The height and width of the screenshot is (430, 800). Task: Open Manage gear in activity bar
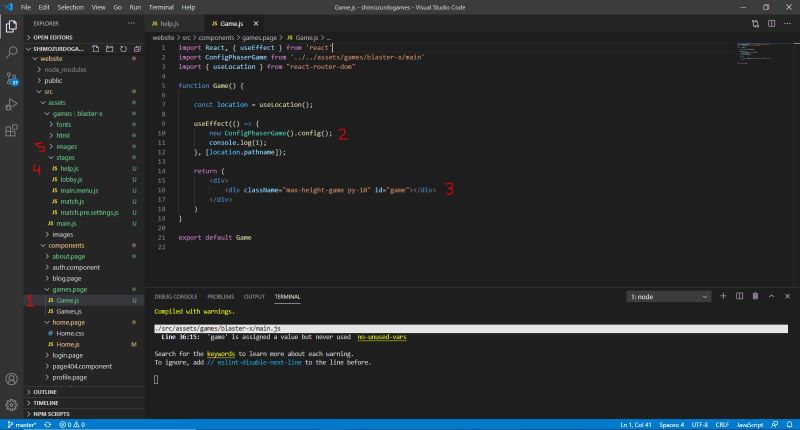11,405
